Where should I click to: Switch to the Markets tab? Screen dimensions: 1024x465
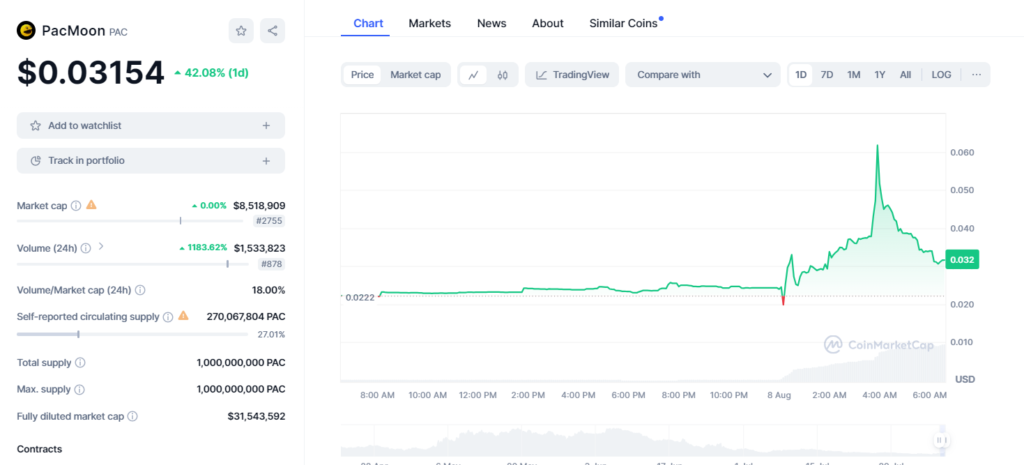tap(430, 23)
